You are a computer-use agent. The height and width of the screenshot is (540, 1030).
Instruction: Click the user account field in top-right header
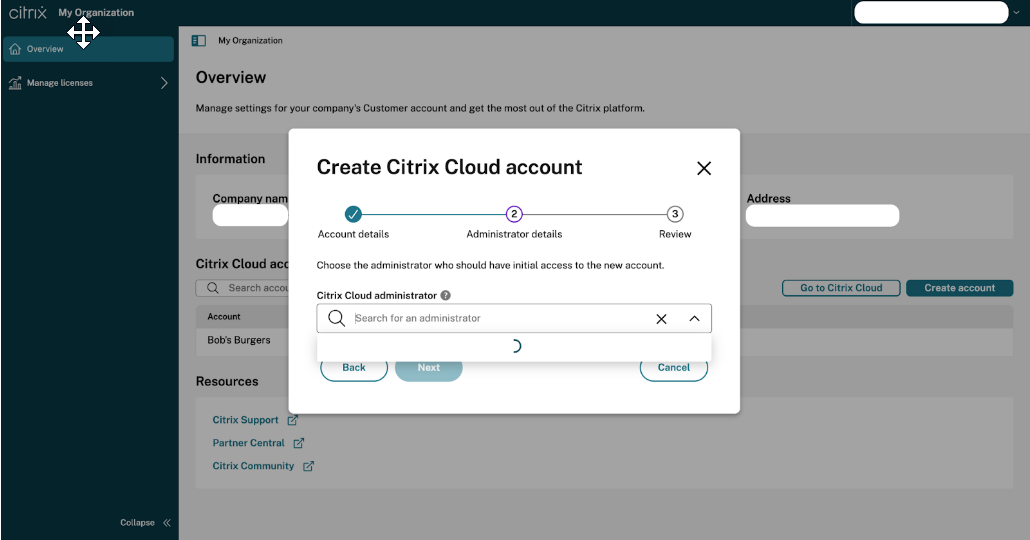click(x=931, y=12)
